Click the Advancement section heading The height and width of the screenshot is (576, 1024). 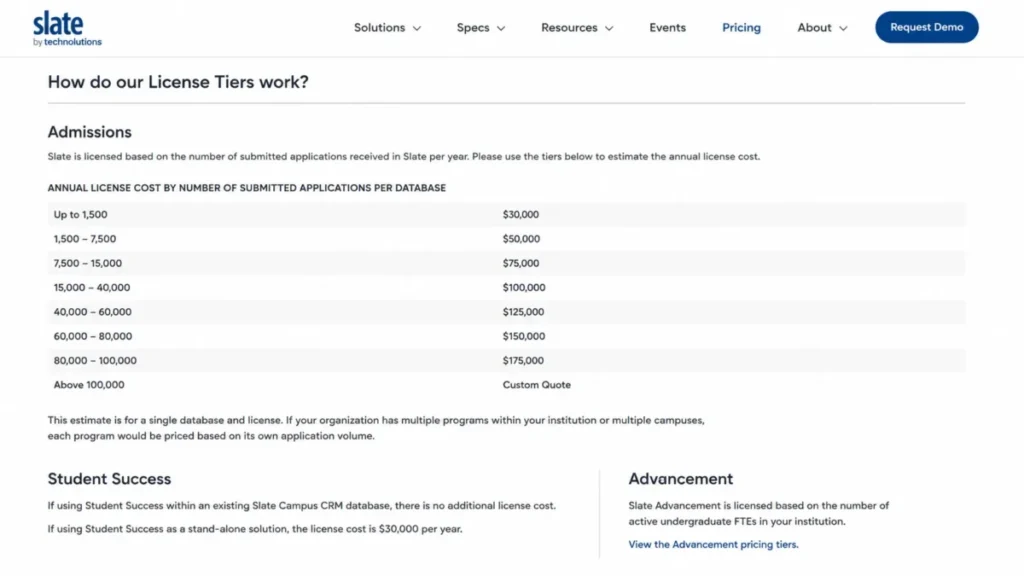tap(680, 479)
